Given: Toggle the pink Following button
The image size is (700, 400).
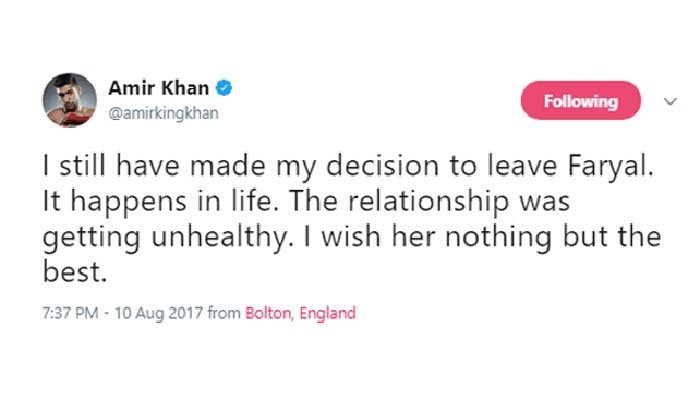Looking at the screenshot, I should coord(580,100).
